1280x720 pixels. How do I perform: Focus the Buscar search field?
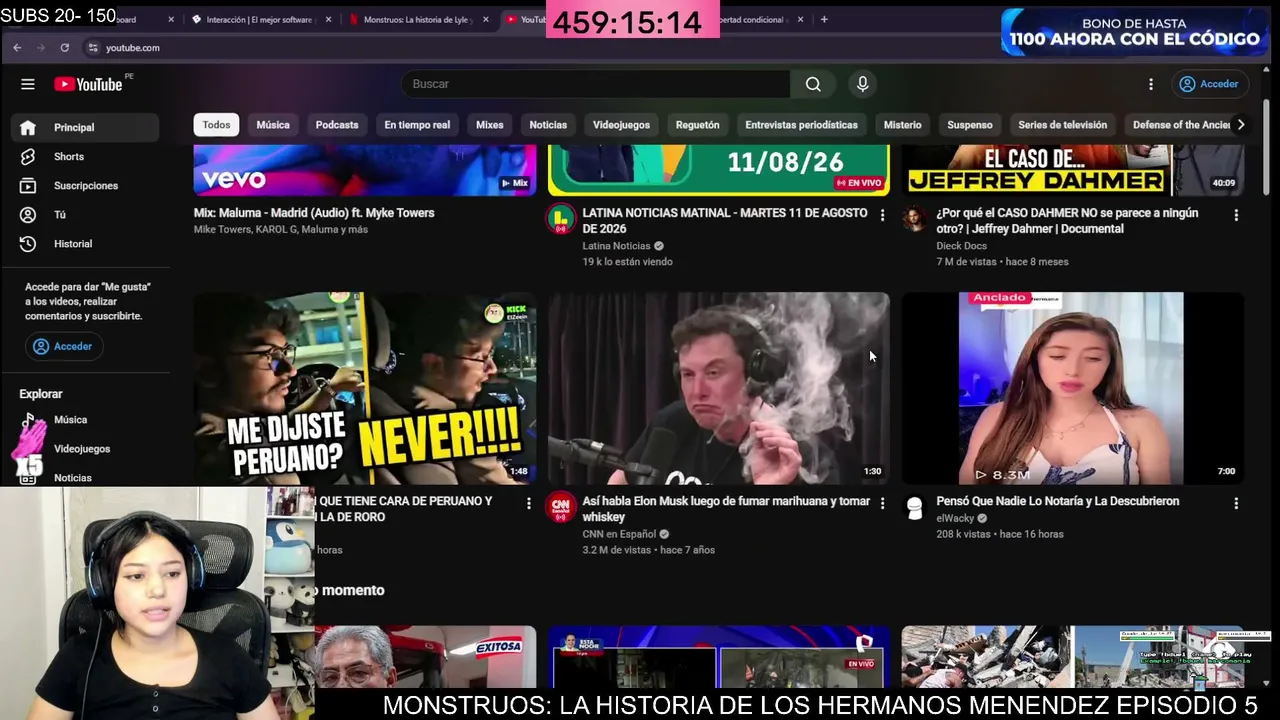[596, 84]
